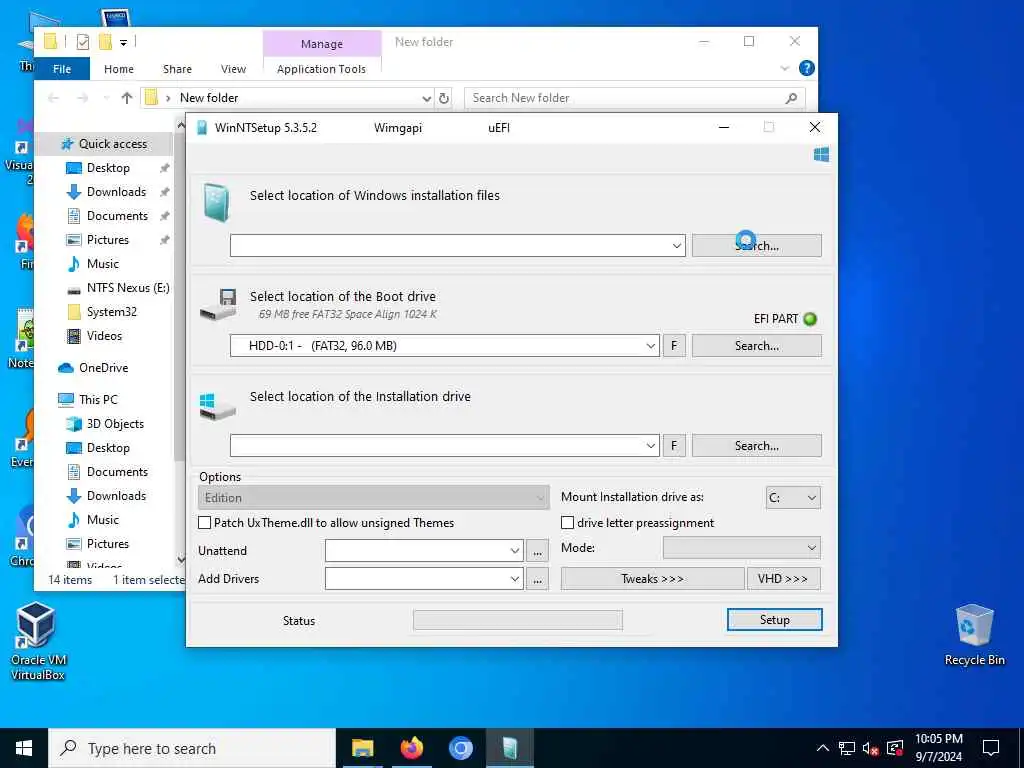The height and width of the screenshot is (768, 1024).
Task: Click the search magnifier in Explorer
Action: 791,98
